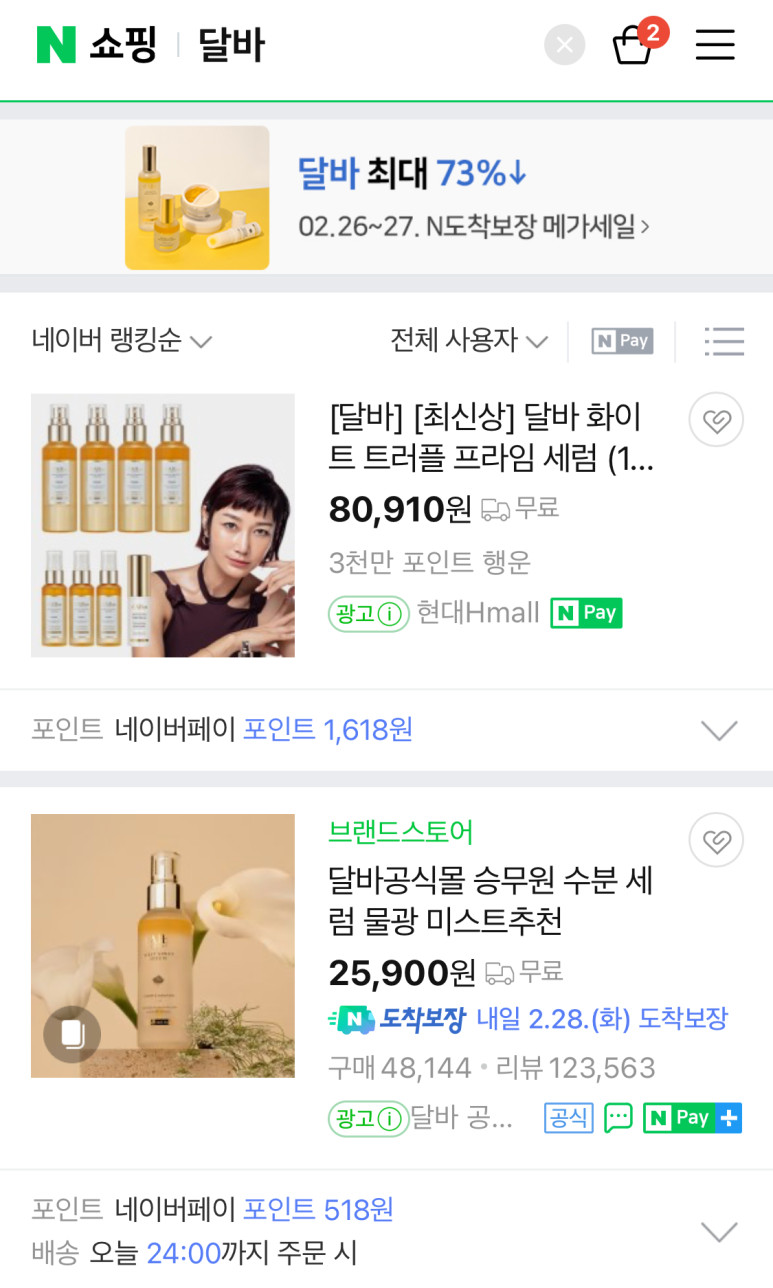
Task: Open the 화이트 트러플 세럼 product thumbnail
Action: point(163,525)
